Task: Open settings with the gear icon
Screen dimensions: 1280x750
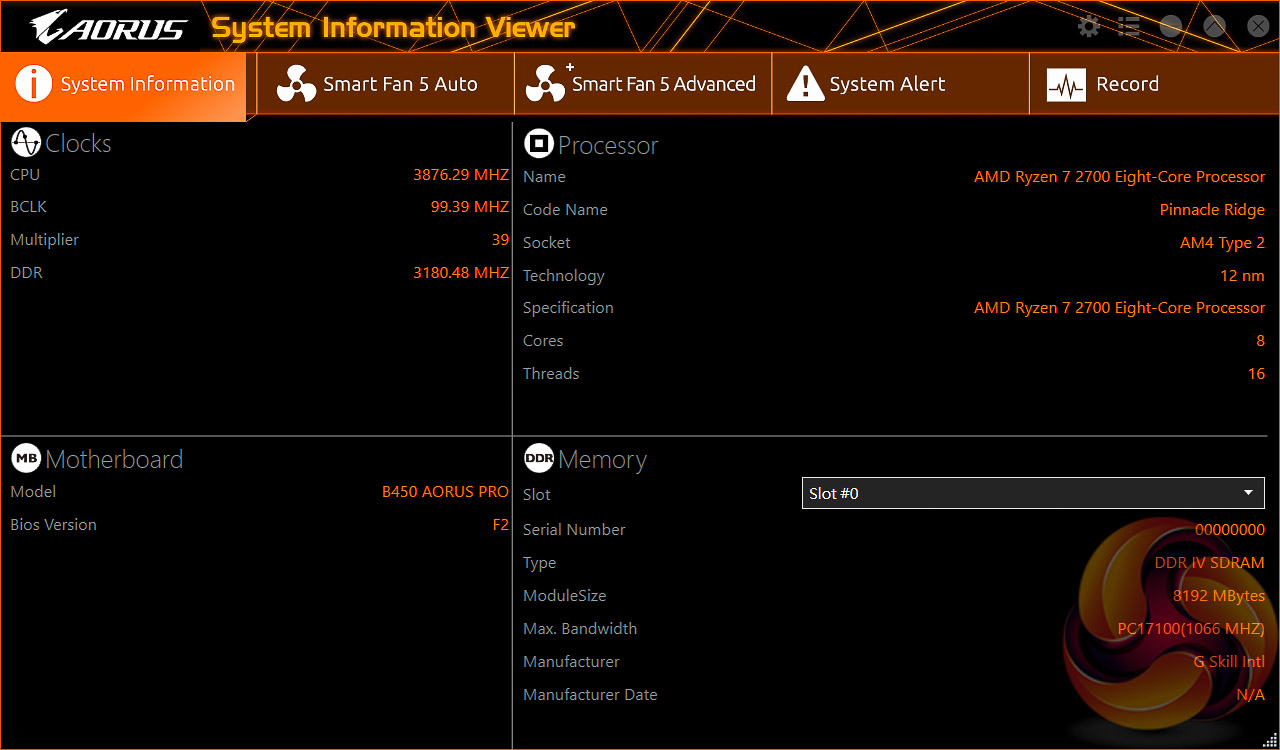Action: tap(1089, 27)
